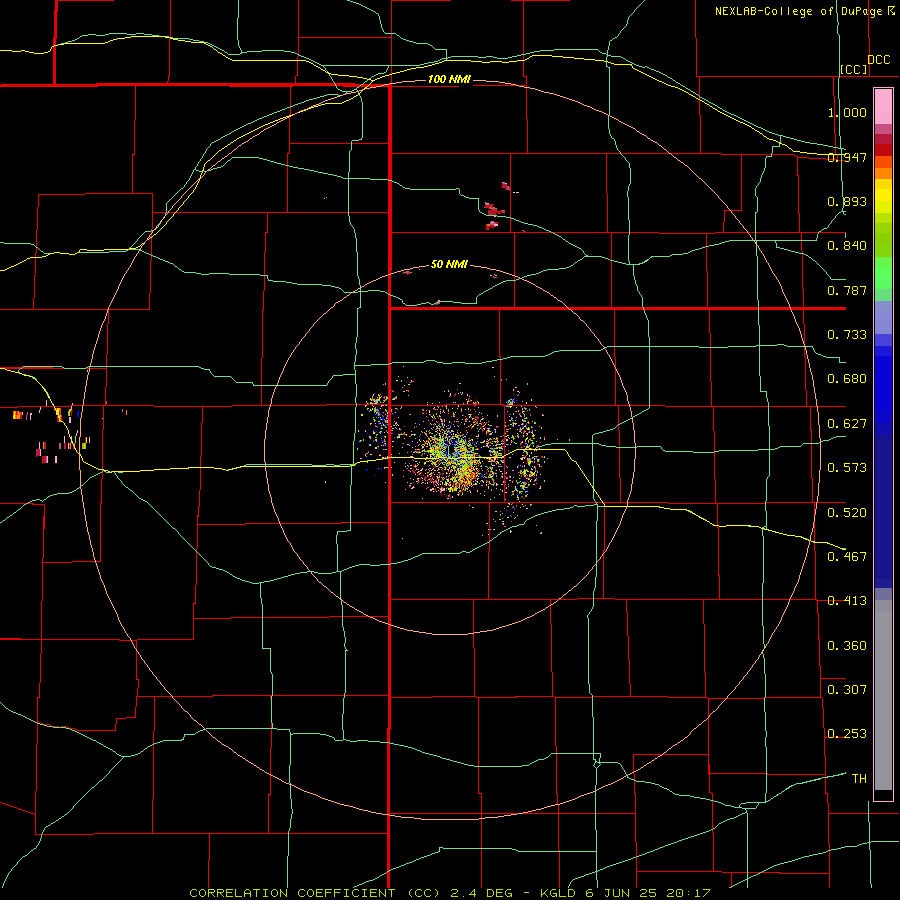Click the 0.413 scale value

pos(847,601)
